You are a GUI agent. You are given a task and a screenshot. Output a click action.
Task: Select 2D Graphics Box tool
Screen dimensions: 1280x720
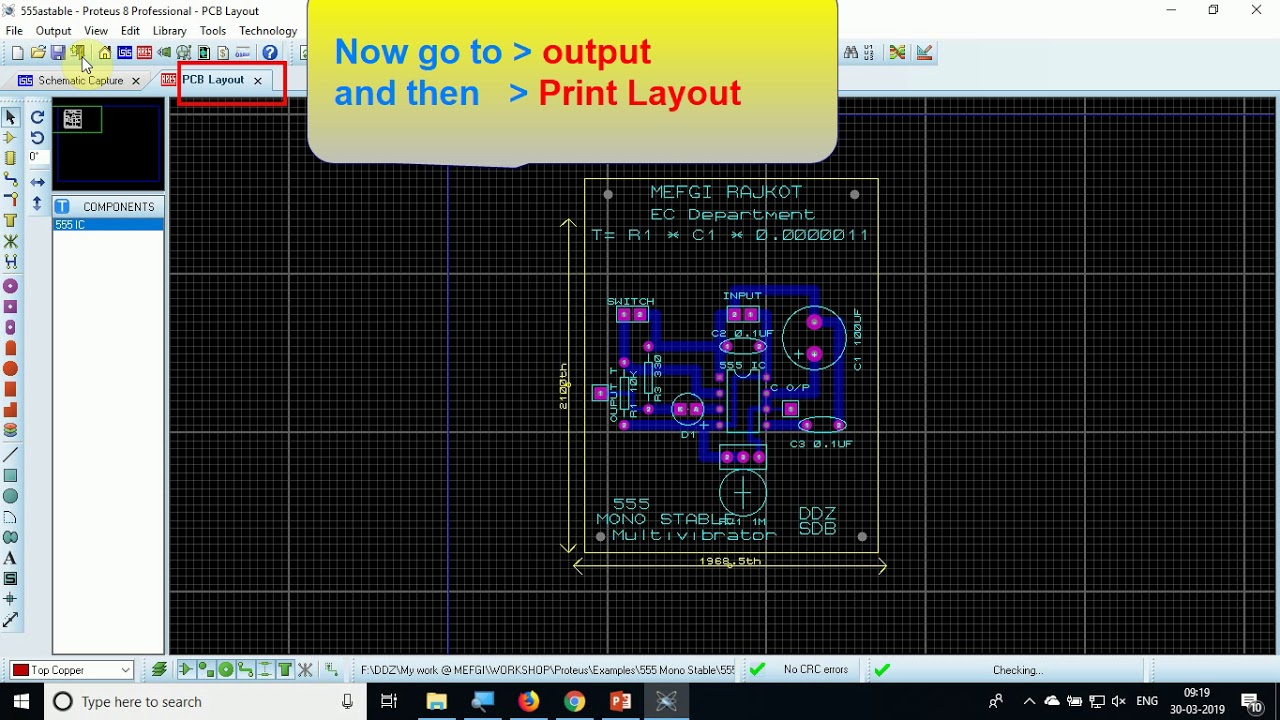tap(10, 475)
